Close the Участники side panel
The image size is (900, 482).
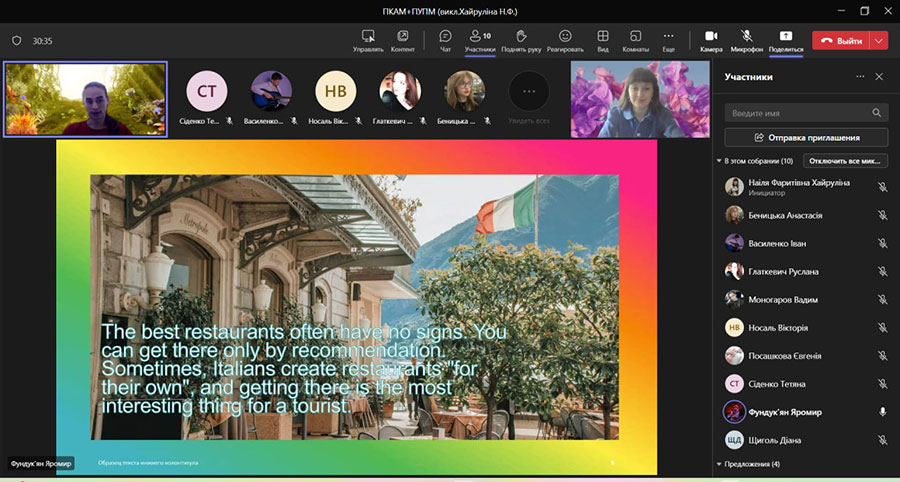pos(879,77)
